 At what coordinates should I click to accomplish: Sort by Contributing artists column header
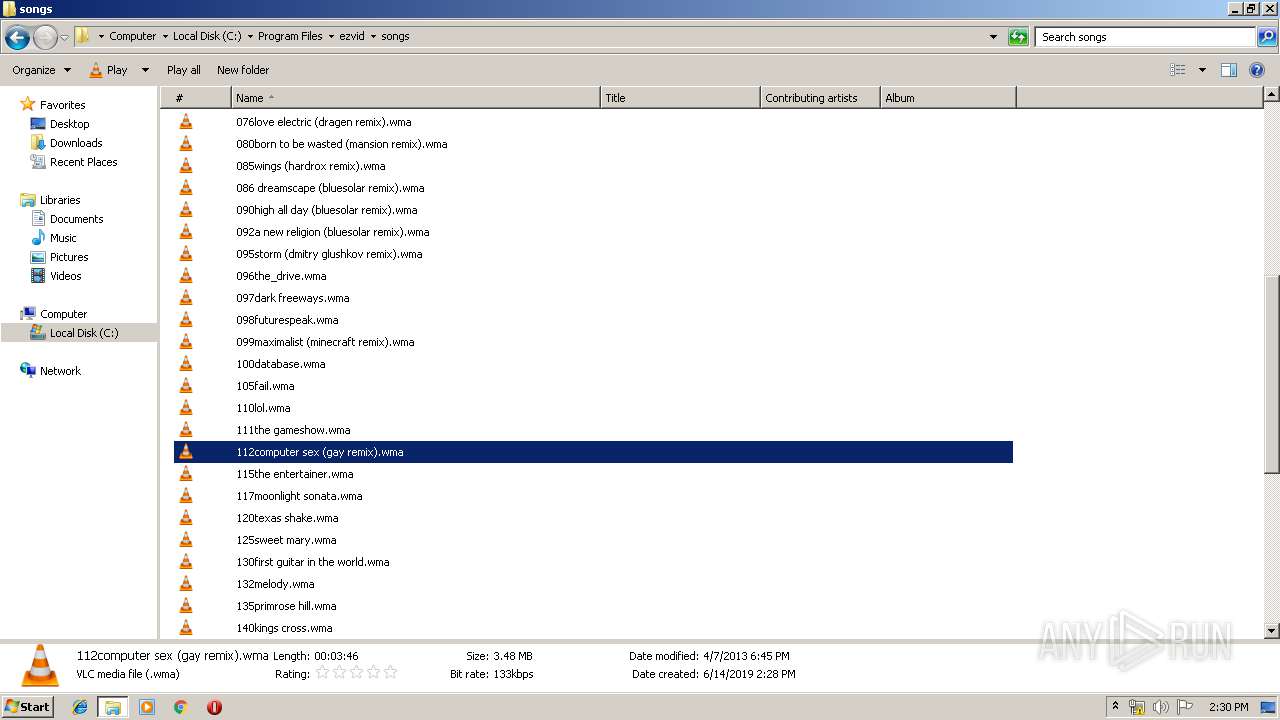coord(820,98)
